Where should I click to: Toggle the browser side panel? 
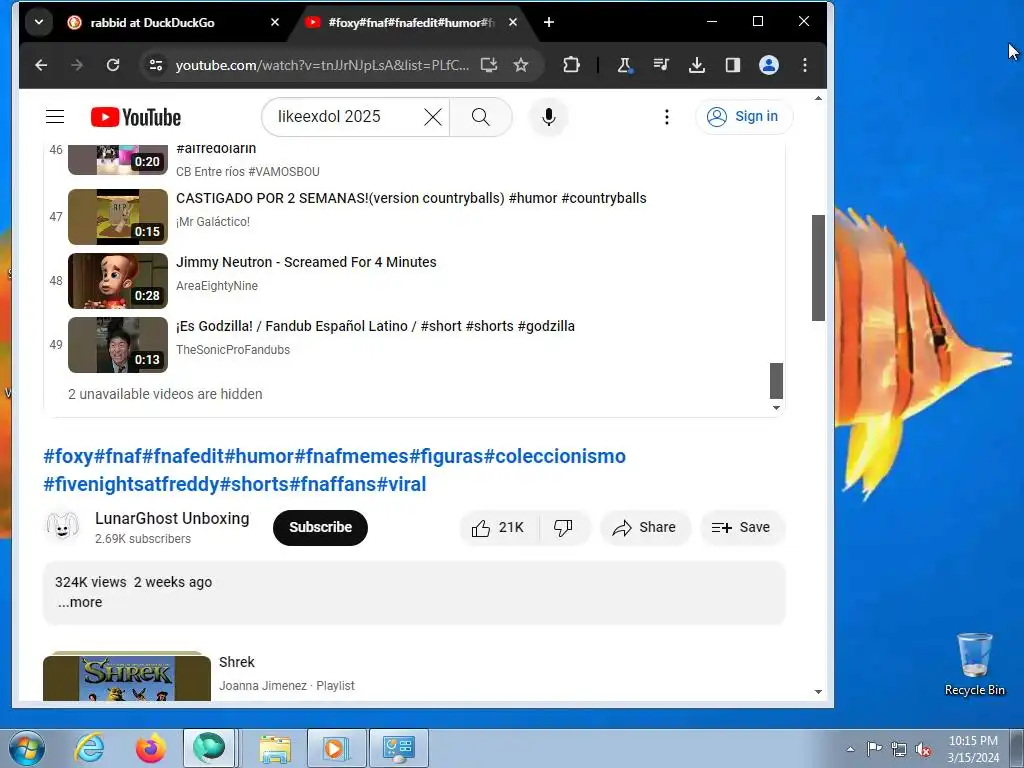(x=733, y=65)
